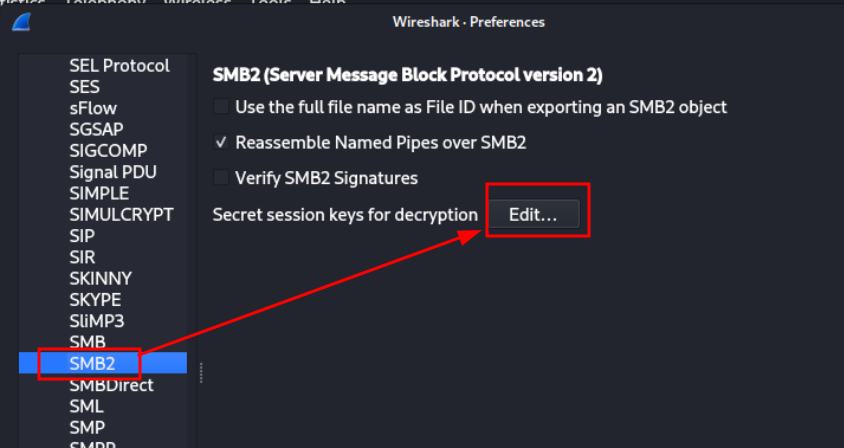Select SML protocol entry
Viewport: 844px width, 448px height.
tap(103, 406)
